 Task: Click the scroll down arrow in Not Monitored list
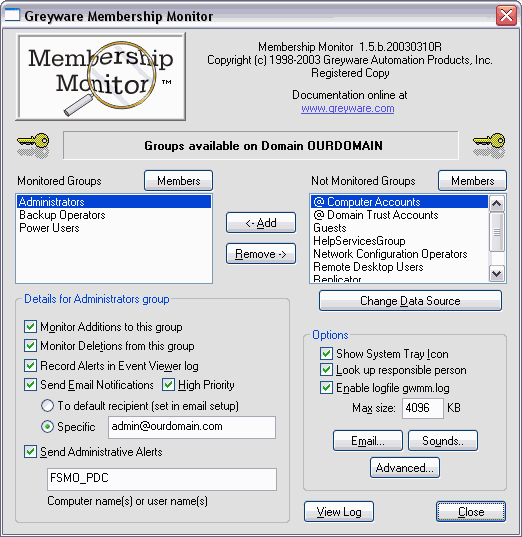click(497, 273)
